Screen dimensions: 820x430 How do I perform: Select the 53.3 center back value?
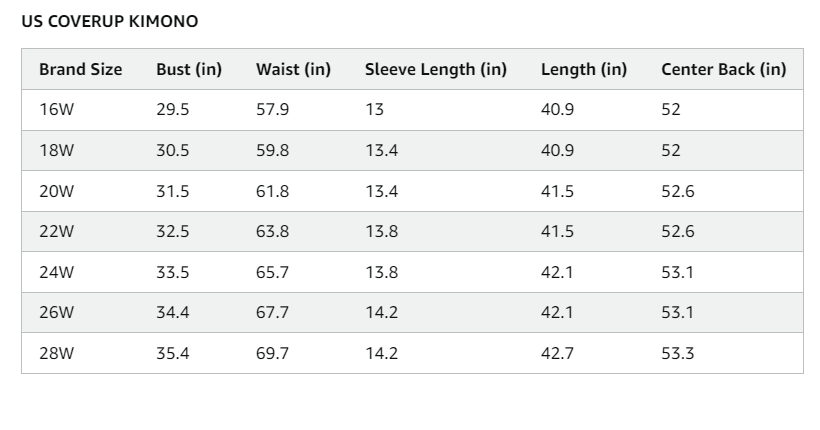(x=678, y=353)
